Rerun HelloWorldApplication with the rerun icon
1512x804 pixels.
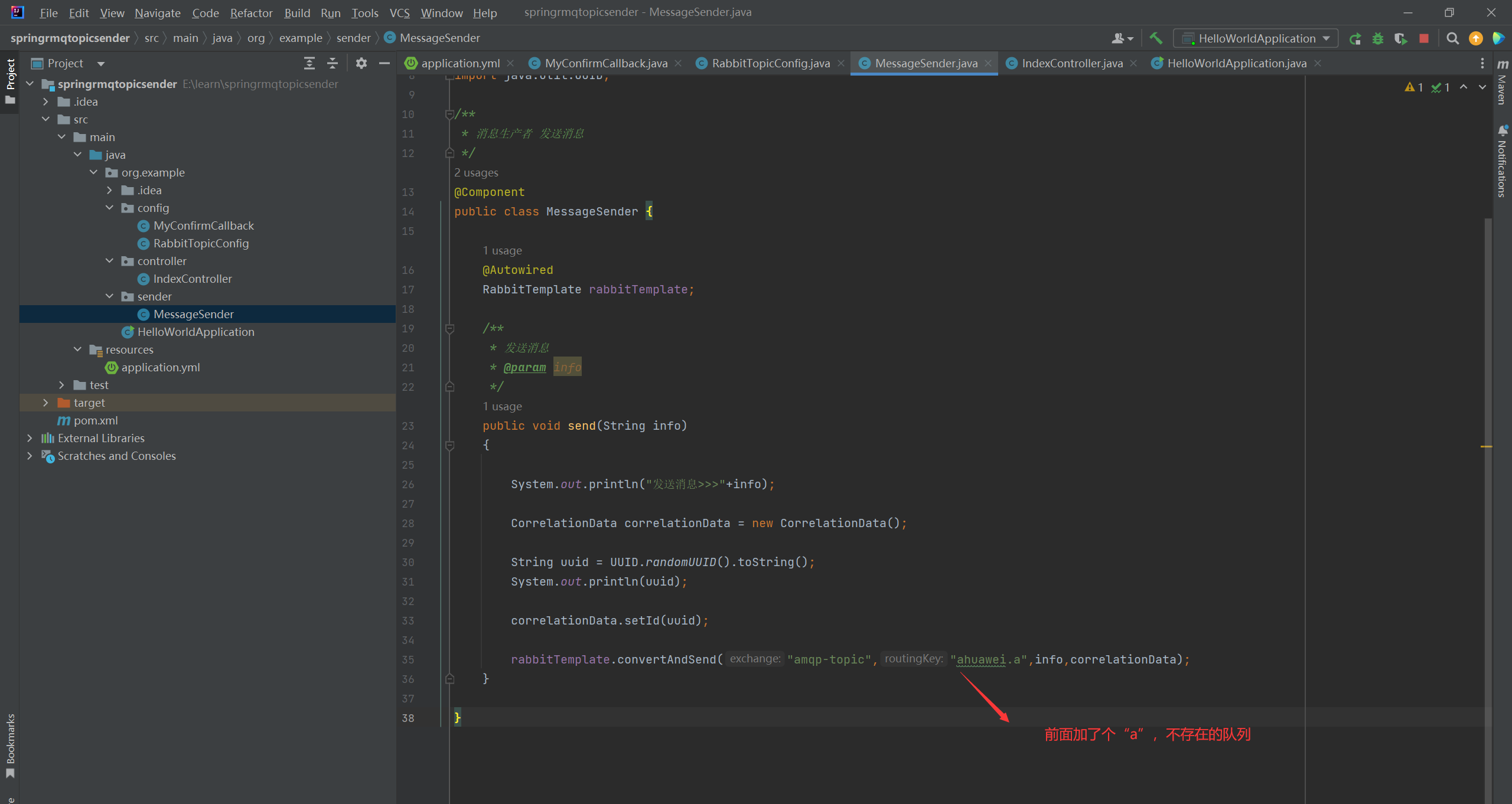[x=1355, y=38]
